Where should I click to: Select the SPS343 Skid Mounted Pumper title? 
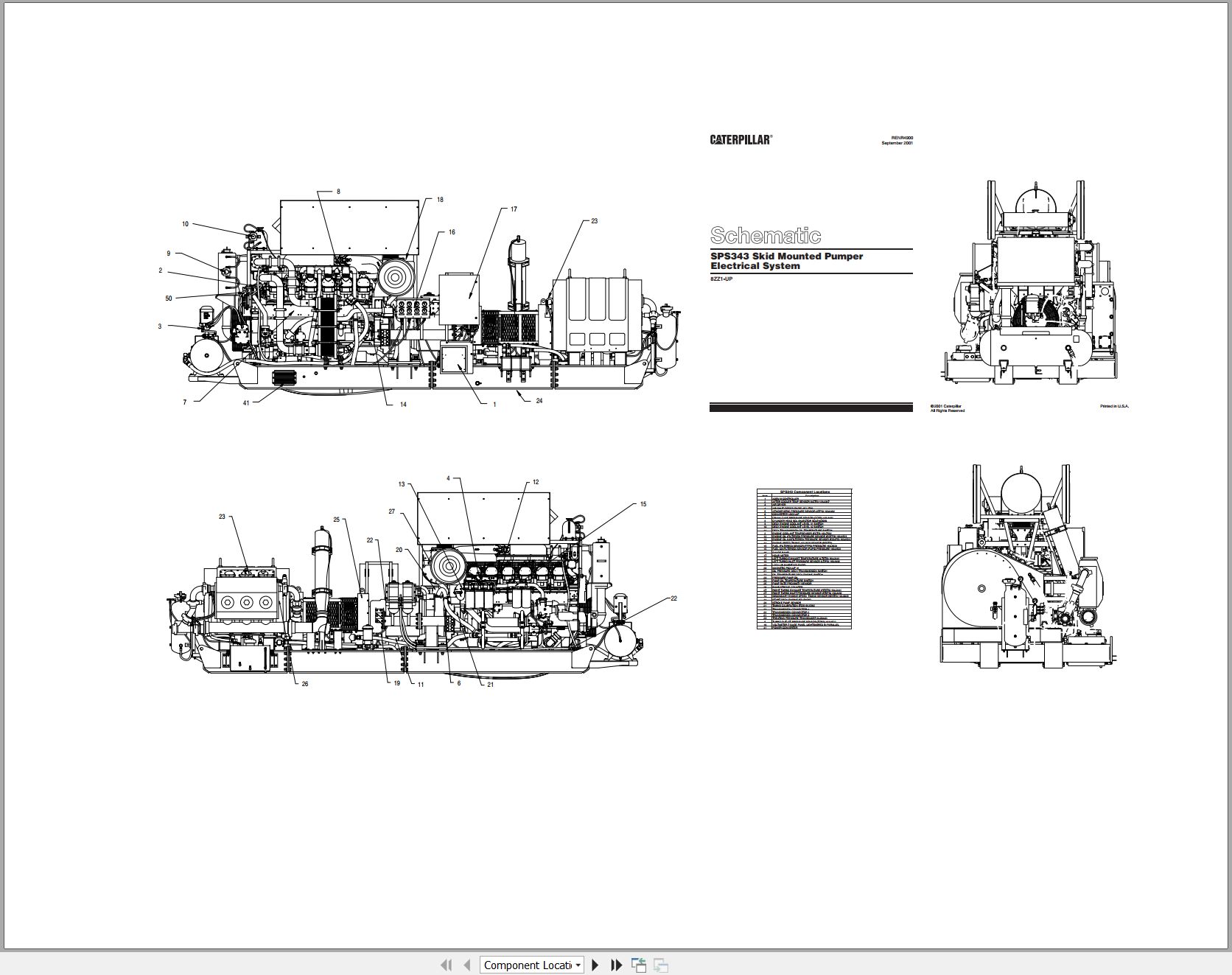786,261
